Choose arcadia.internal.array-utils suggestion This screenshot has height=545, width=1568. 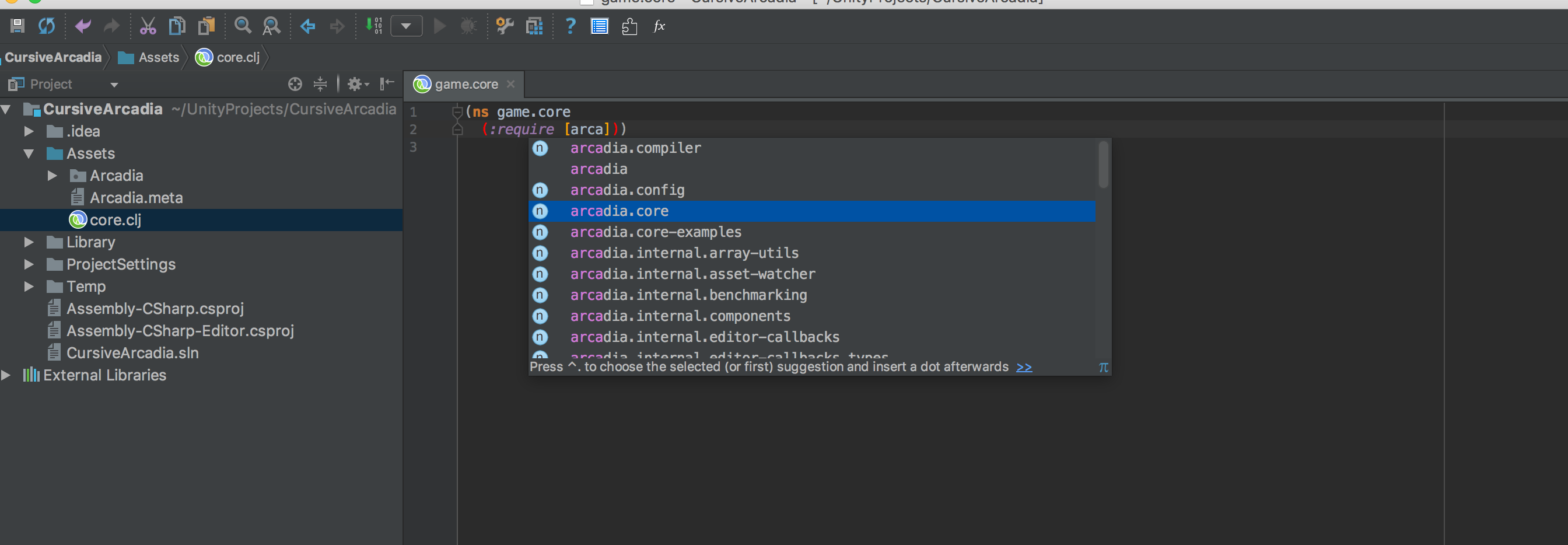coord(812,253)
